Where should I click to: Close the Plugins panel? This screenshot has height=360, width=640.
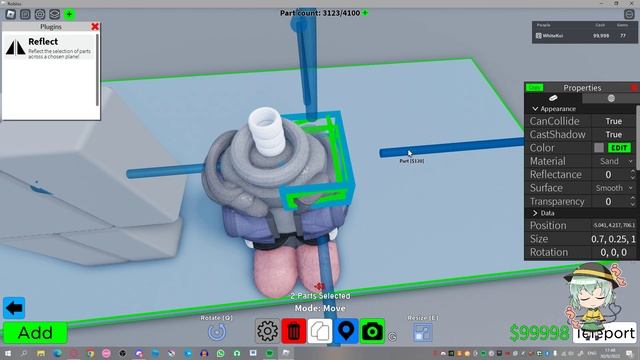(95, 27)
